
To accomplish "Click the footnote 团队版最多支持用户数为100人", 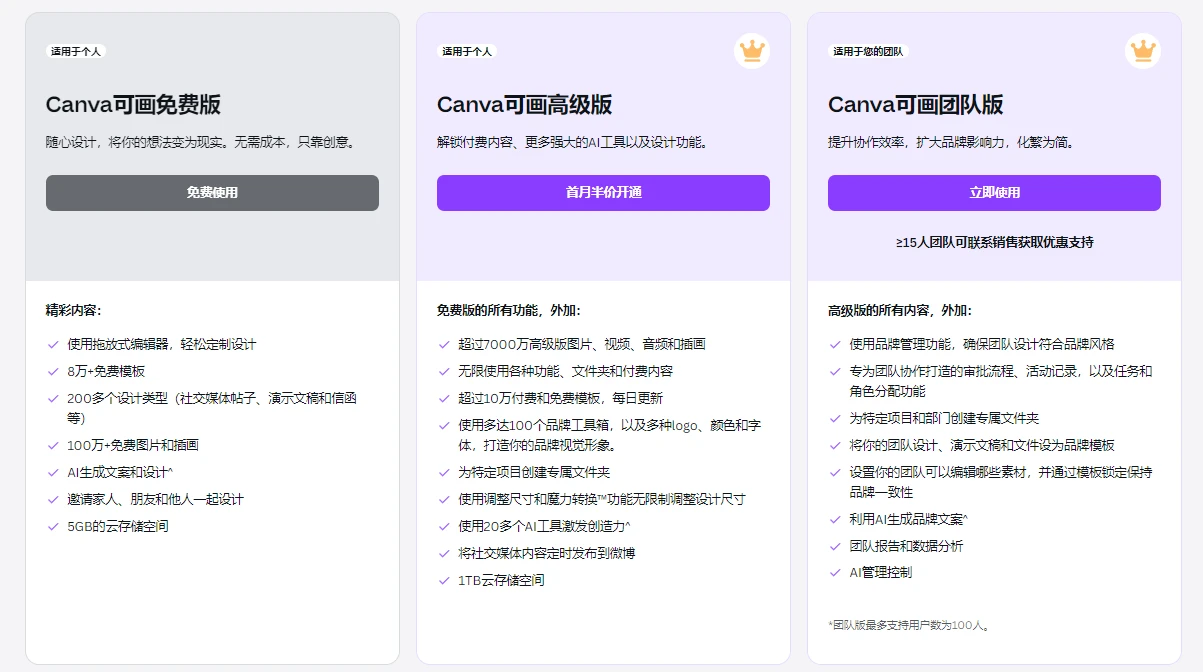I will point(909,626).
